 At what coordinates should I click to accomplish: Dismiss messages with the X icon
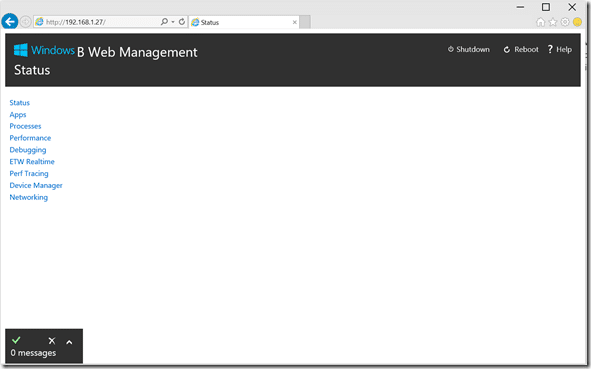[x=52, y=341]
